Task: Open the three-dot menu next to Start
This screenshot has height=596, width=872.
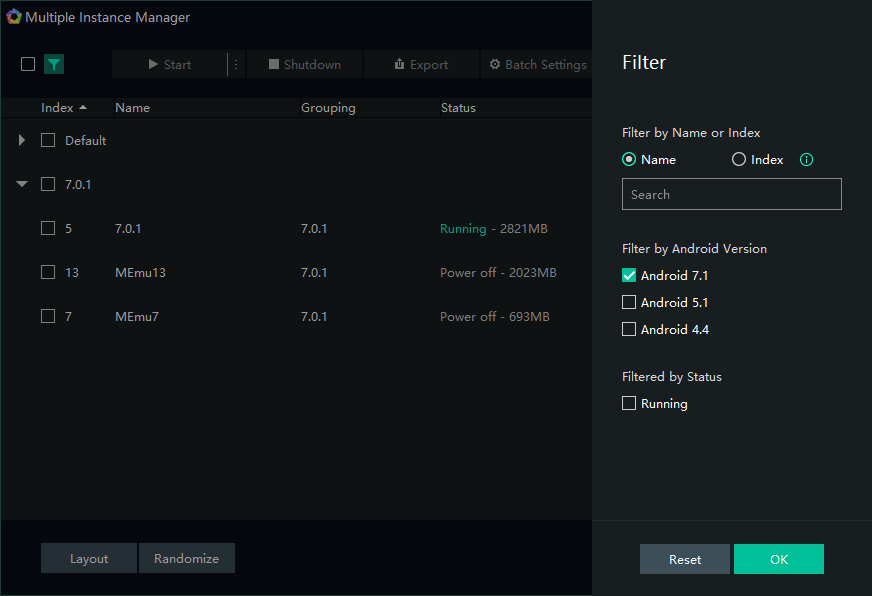Action: pos(236,65)
